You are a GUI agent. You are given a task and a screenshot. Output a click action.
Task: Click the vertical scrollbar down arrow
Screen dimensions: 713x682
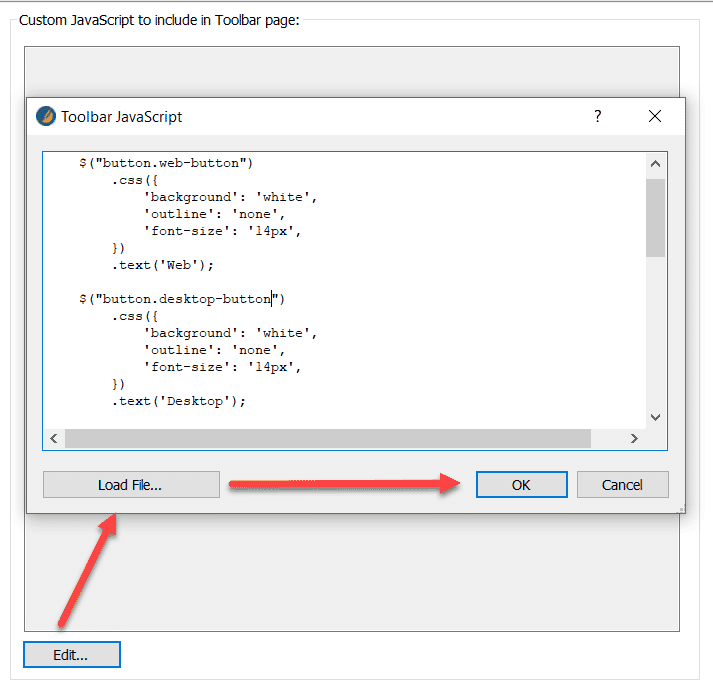coord(655,417)
